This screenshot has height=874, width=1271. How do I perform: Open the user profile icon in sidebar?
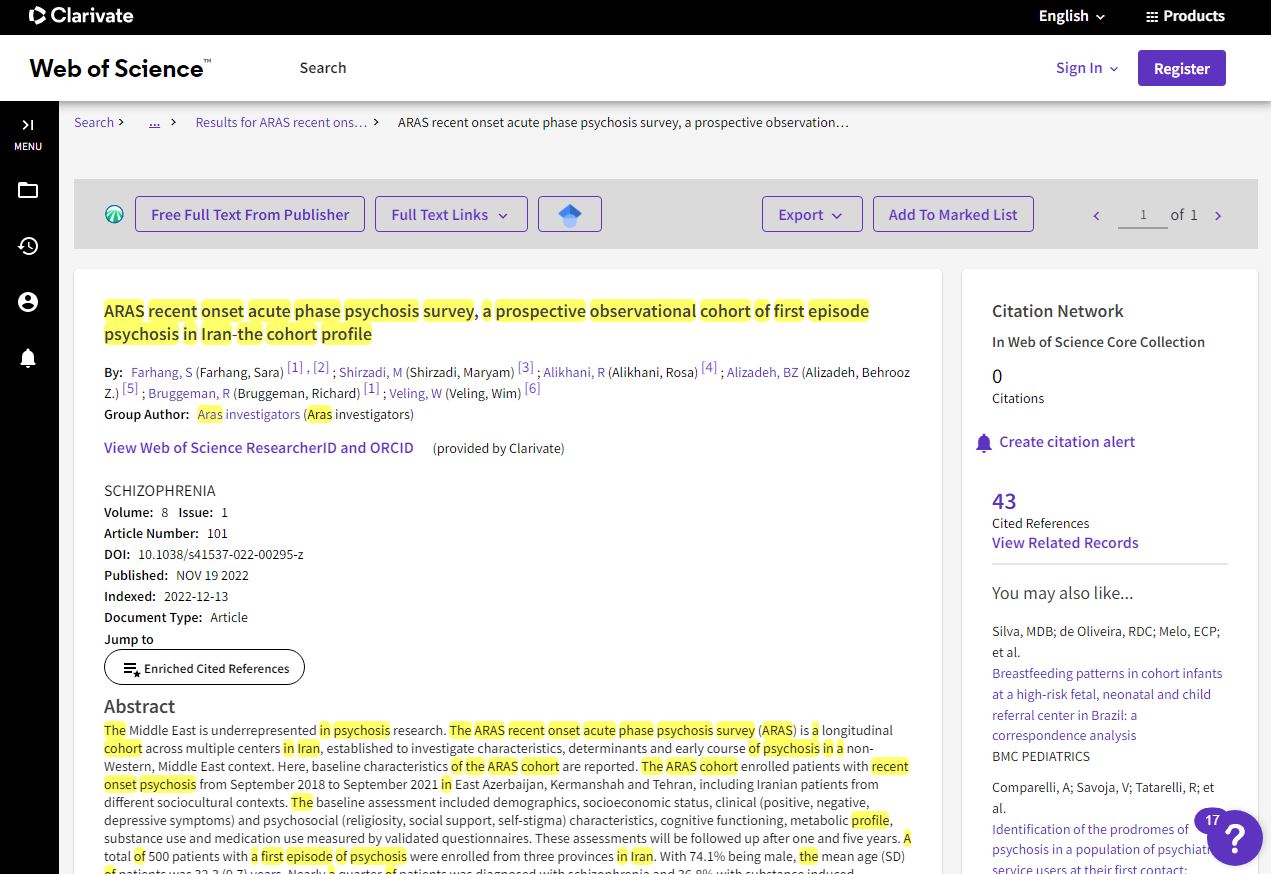(x=28, y=302)
